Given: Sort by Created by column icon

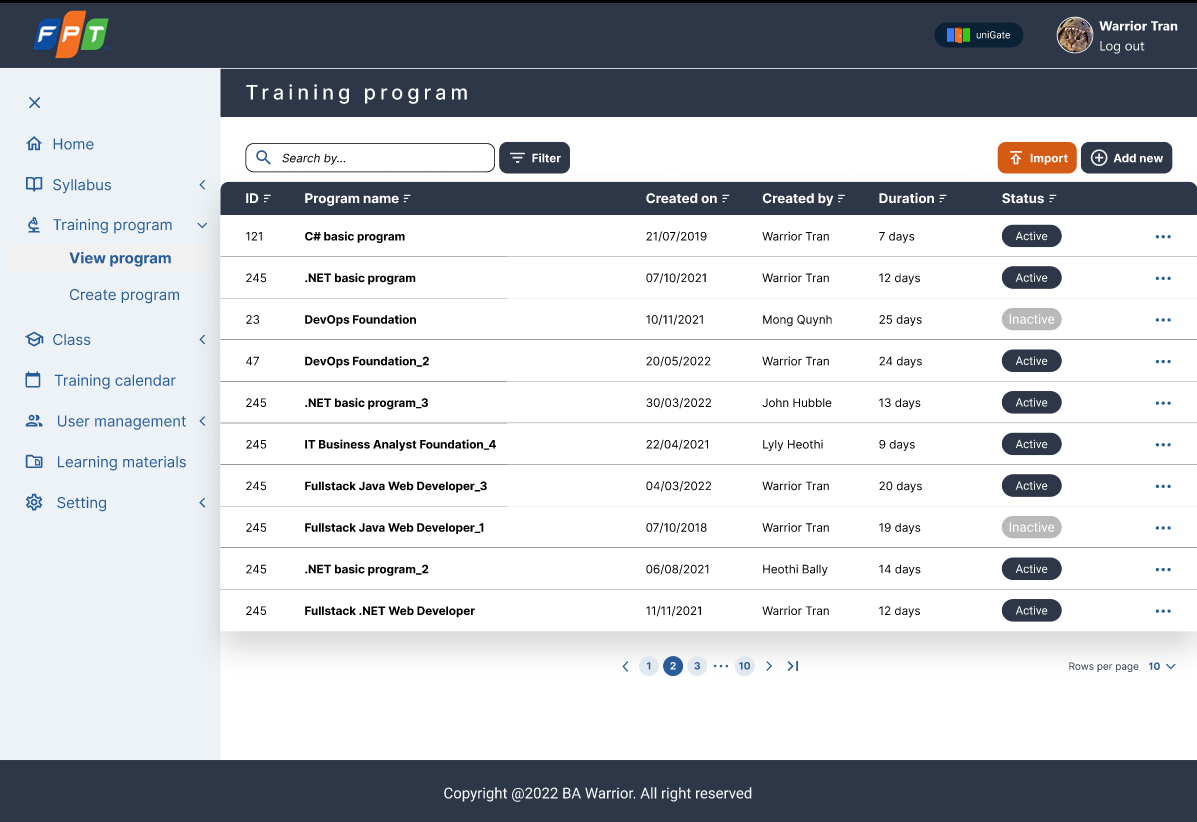Looking at the screenshot, I should [x=841, y=198].
